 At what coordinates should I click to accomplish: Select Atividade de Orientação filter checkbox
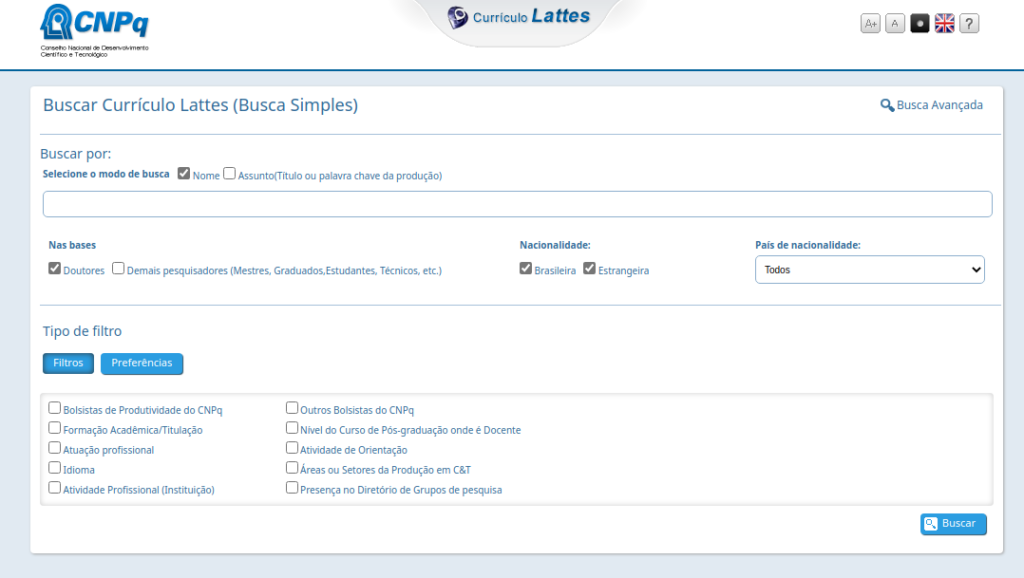coord(292,448)
